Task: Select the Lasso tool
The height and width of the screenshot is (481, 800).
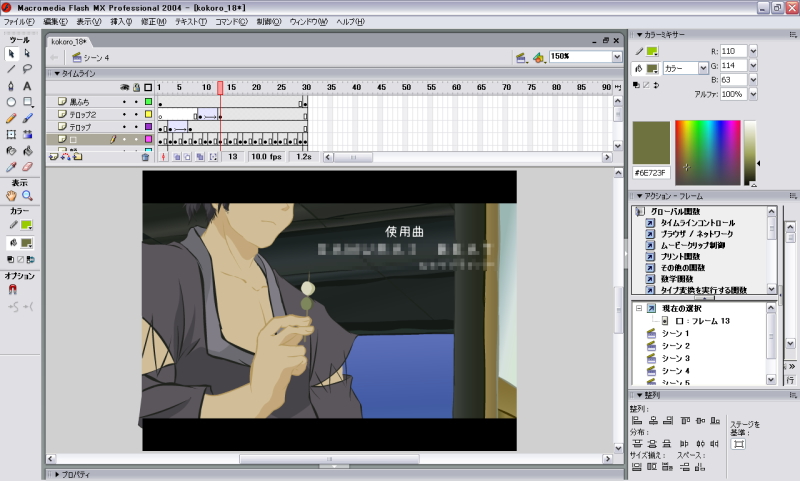Action: [28, 69]
